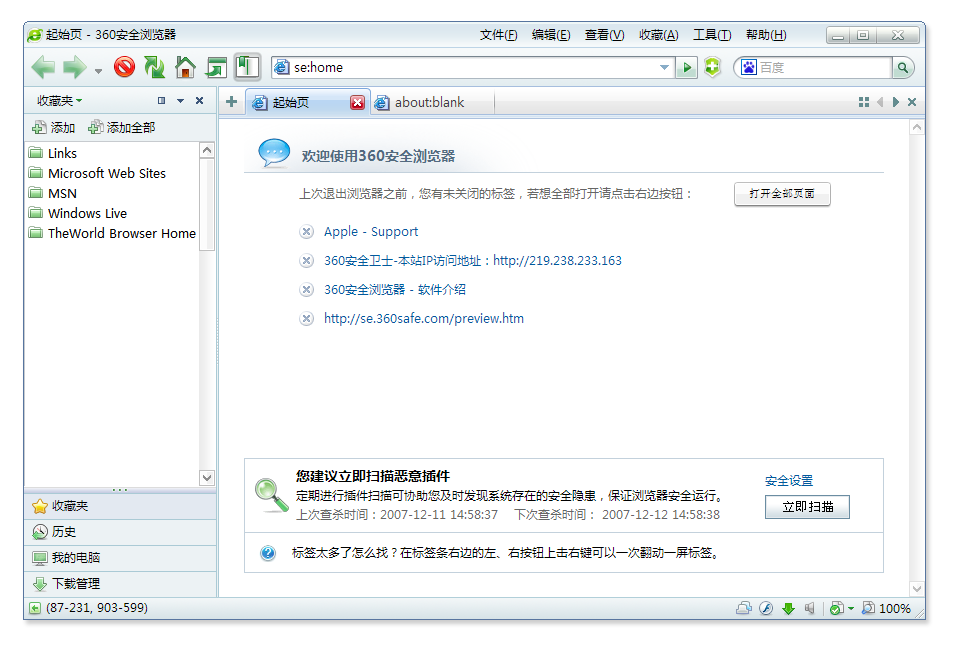This screenshot has height=650, width=960.
Task: Open the navigation history dropdown arrow
Action: point(98,72)
